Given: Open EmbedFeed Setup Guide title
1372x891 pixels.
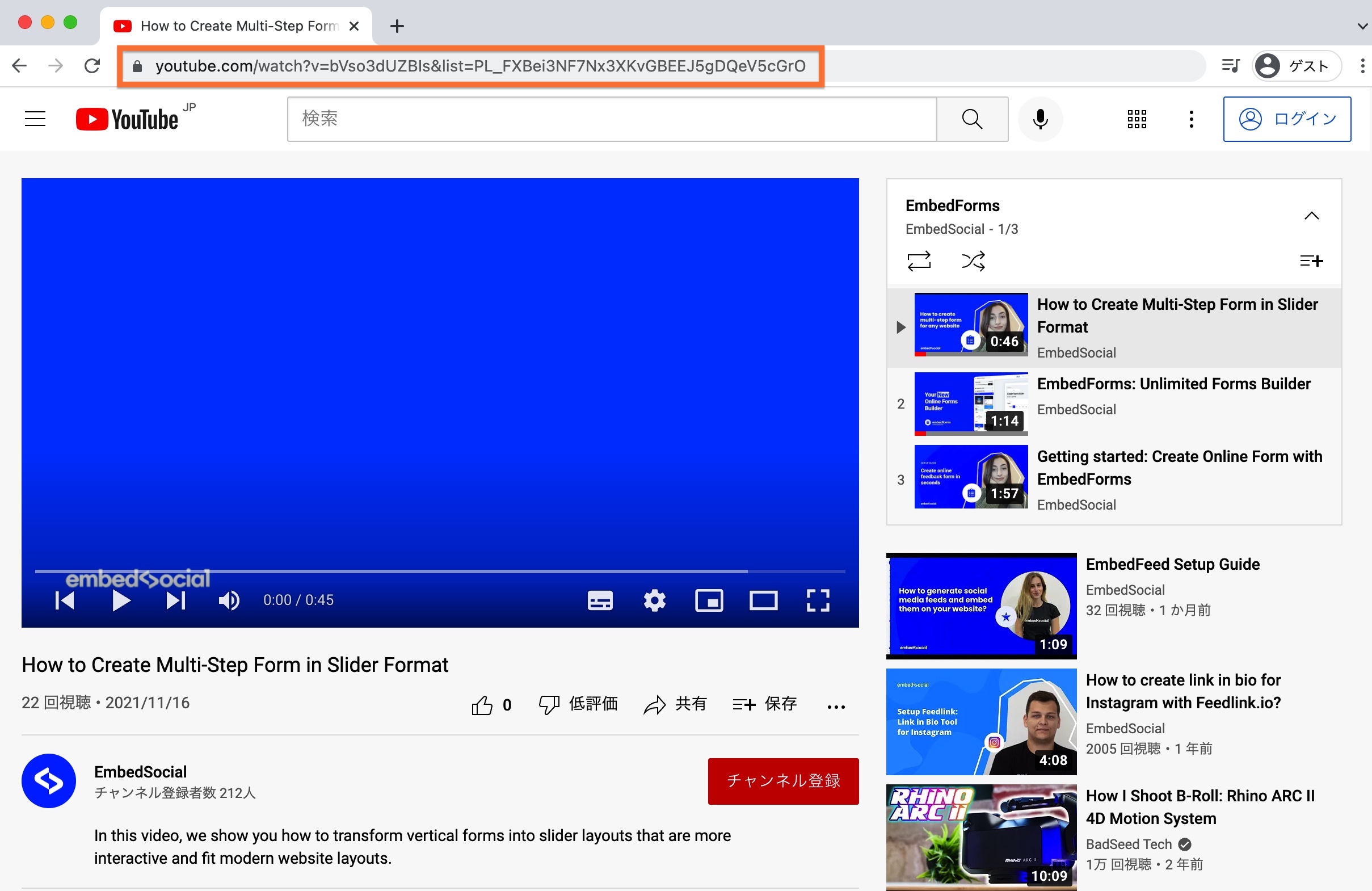Looking at the screenshot, I should pos(1172,564).
